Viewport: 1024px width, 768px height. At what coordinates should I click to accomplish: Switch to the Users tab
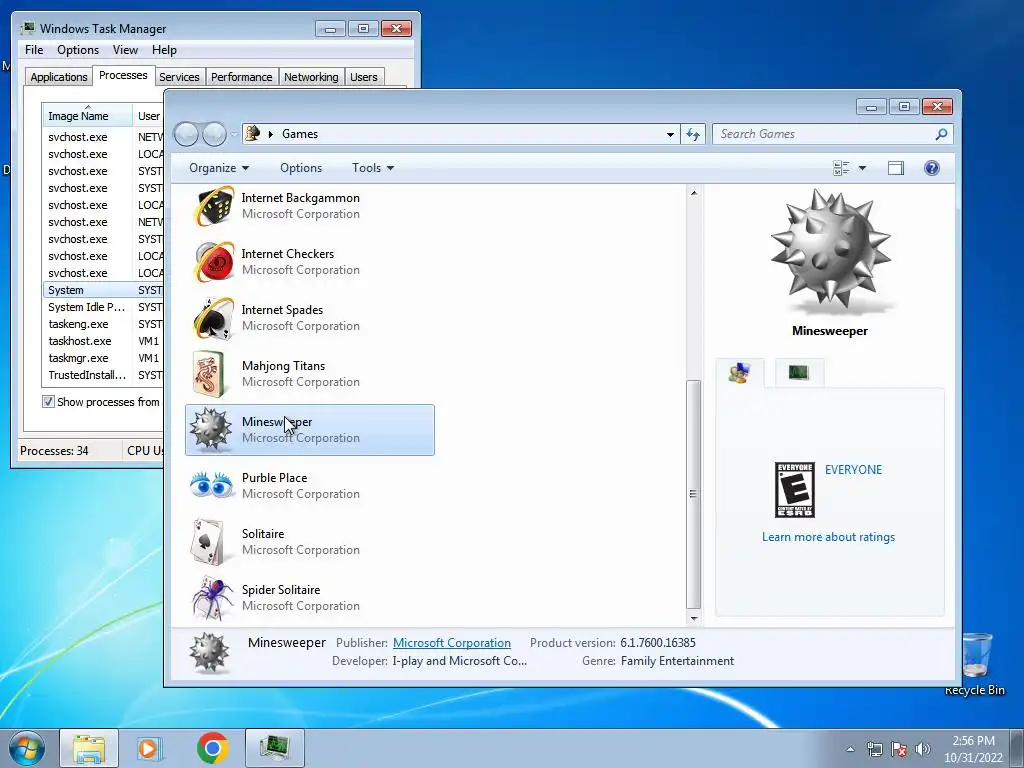click(364, 77)
